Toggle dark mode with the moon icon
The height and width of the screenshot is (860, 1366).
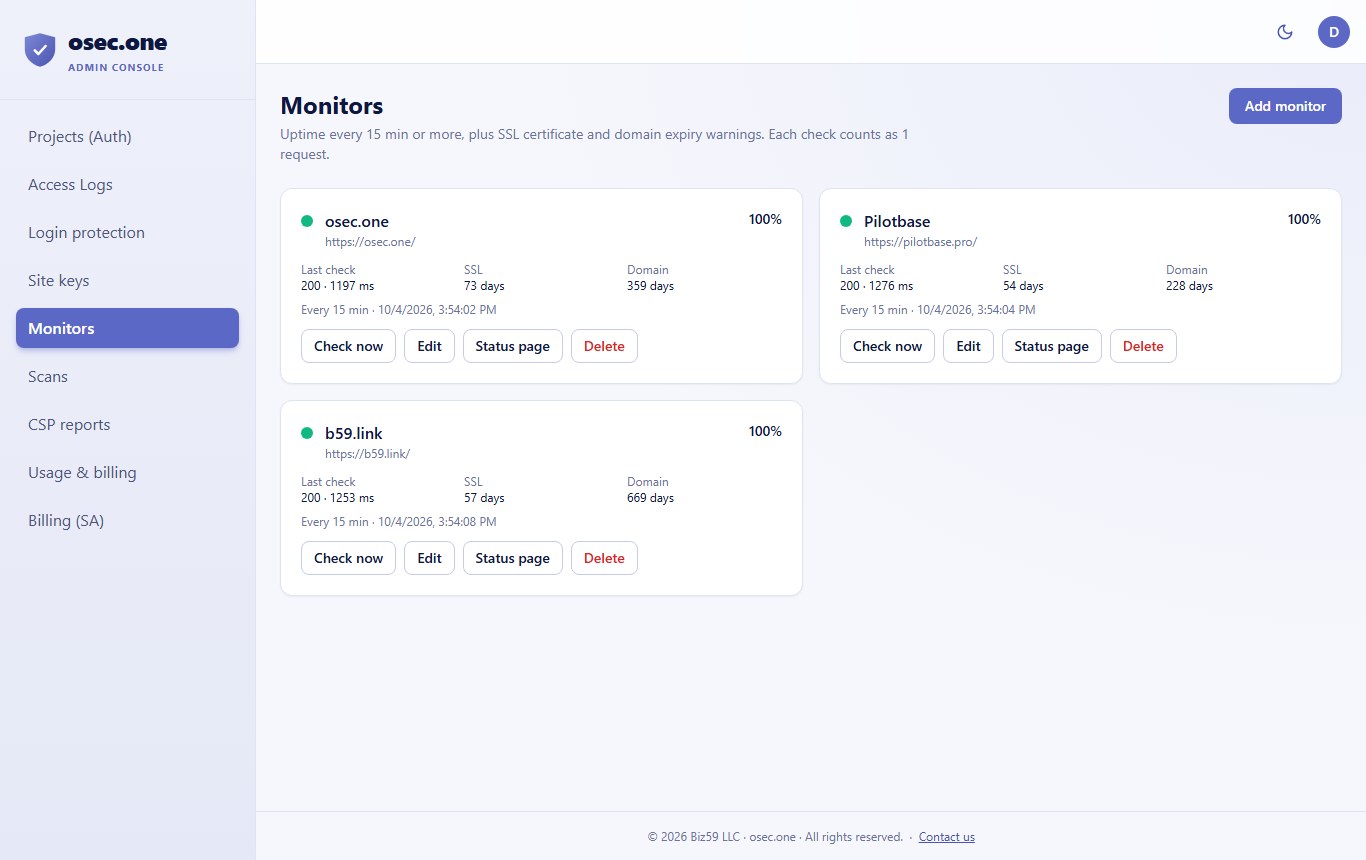1286,32
